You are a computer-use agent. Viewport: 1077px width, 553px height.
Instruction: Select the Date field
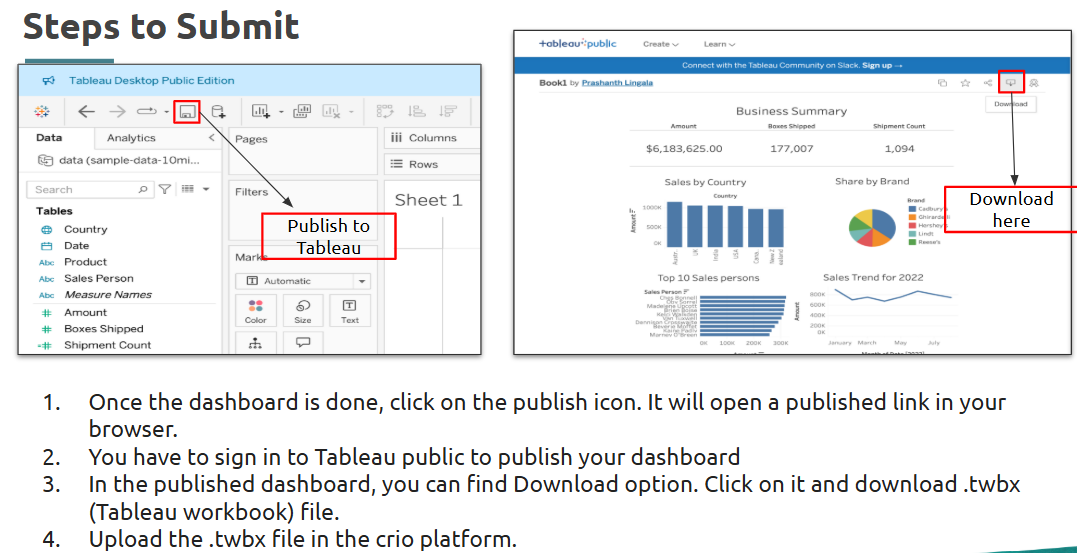(x=76, y=245)
